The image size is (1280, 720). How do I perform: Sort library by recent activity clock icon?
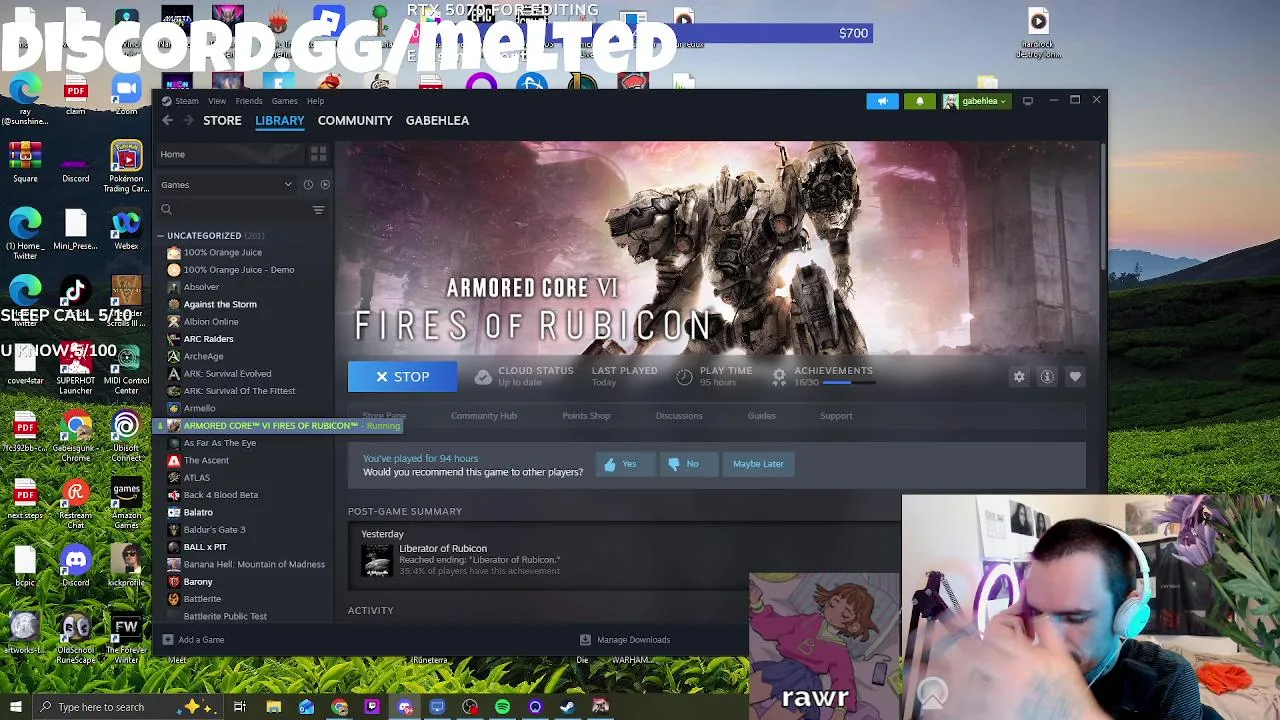click(308, 184)
